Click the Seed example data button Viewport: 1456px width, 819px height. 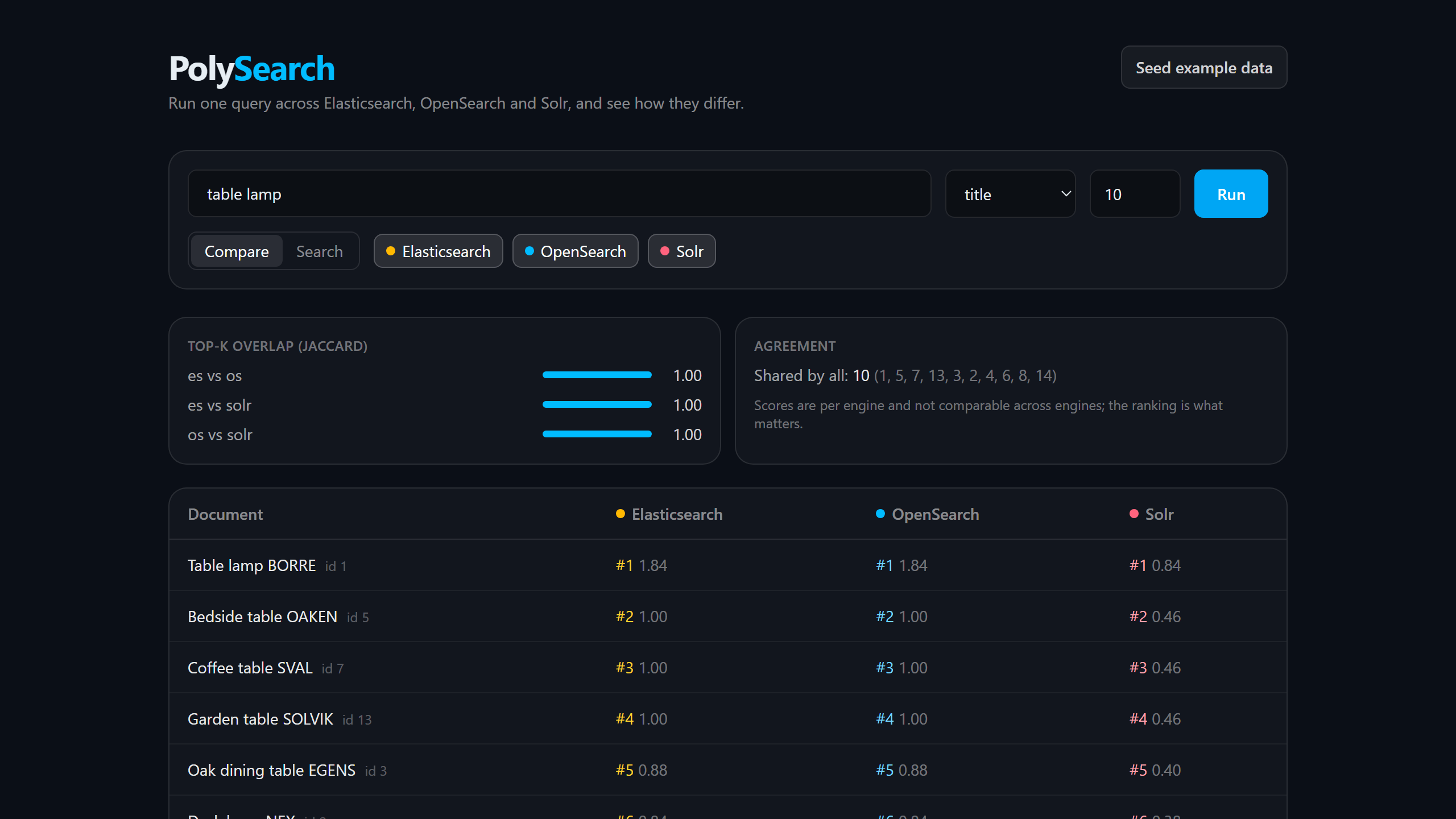(1203, 68)
